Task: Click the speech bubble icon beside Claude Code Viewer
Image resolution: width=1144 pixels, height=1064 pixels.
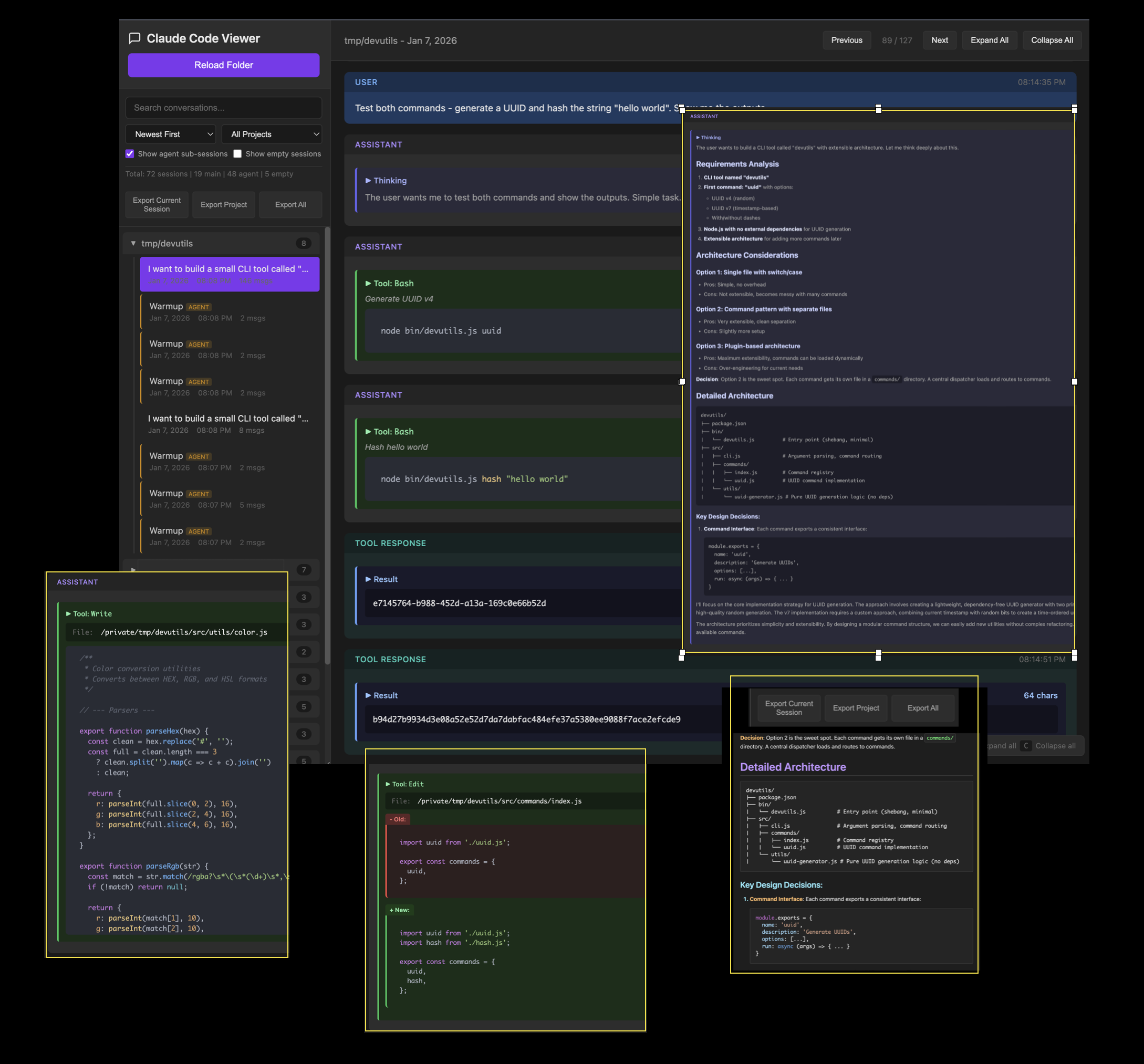Action: 134,38
